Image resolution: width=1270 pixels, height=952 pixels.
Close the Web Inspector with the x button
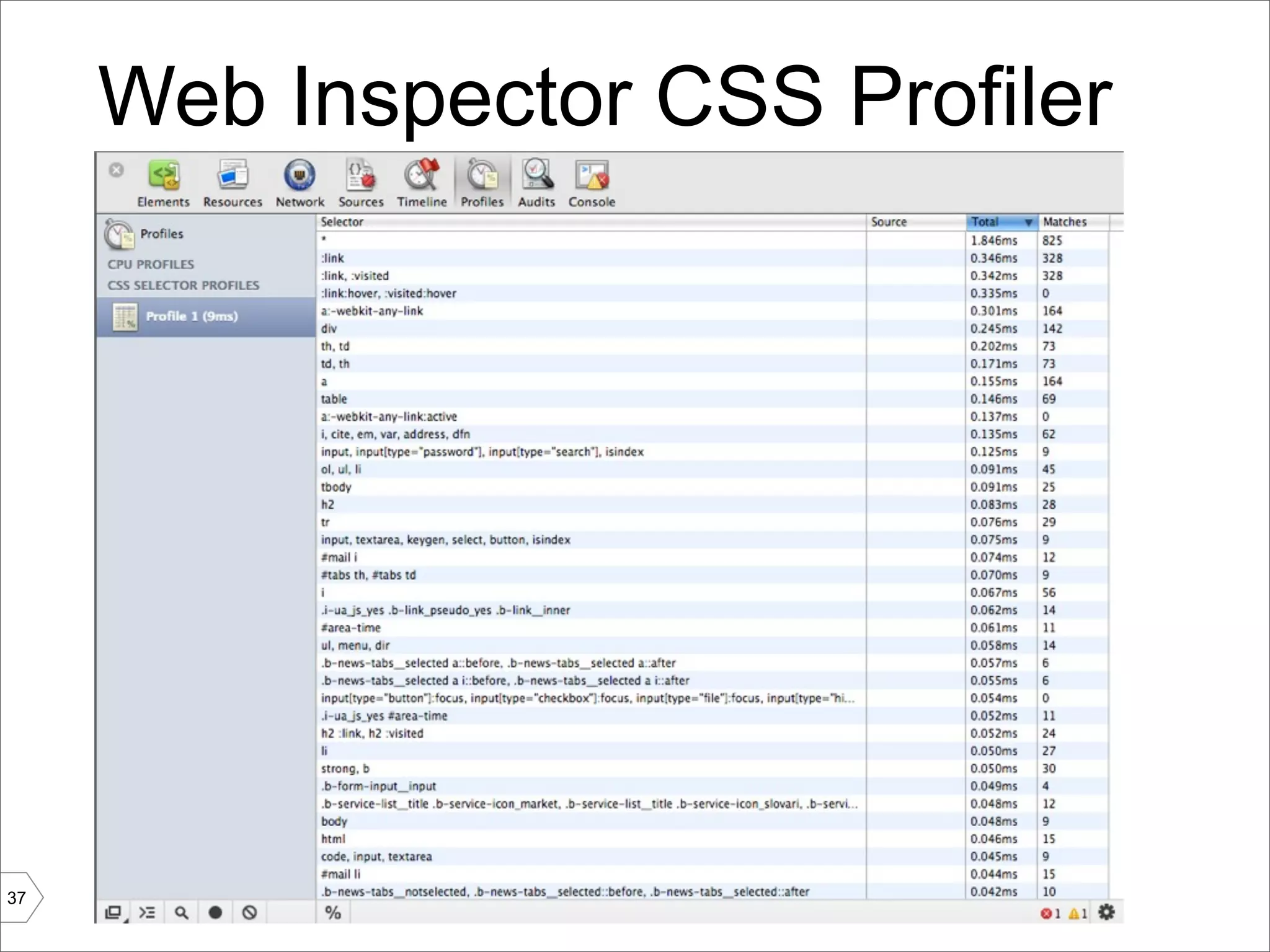116,170
